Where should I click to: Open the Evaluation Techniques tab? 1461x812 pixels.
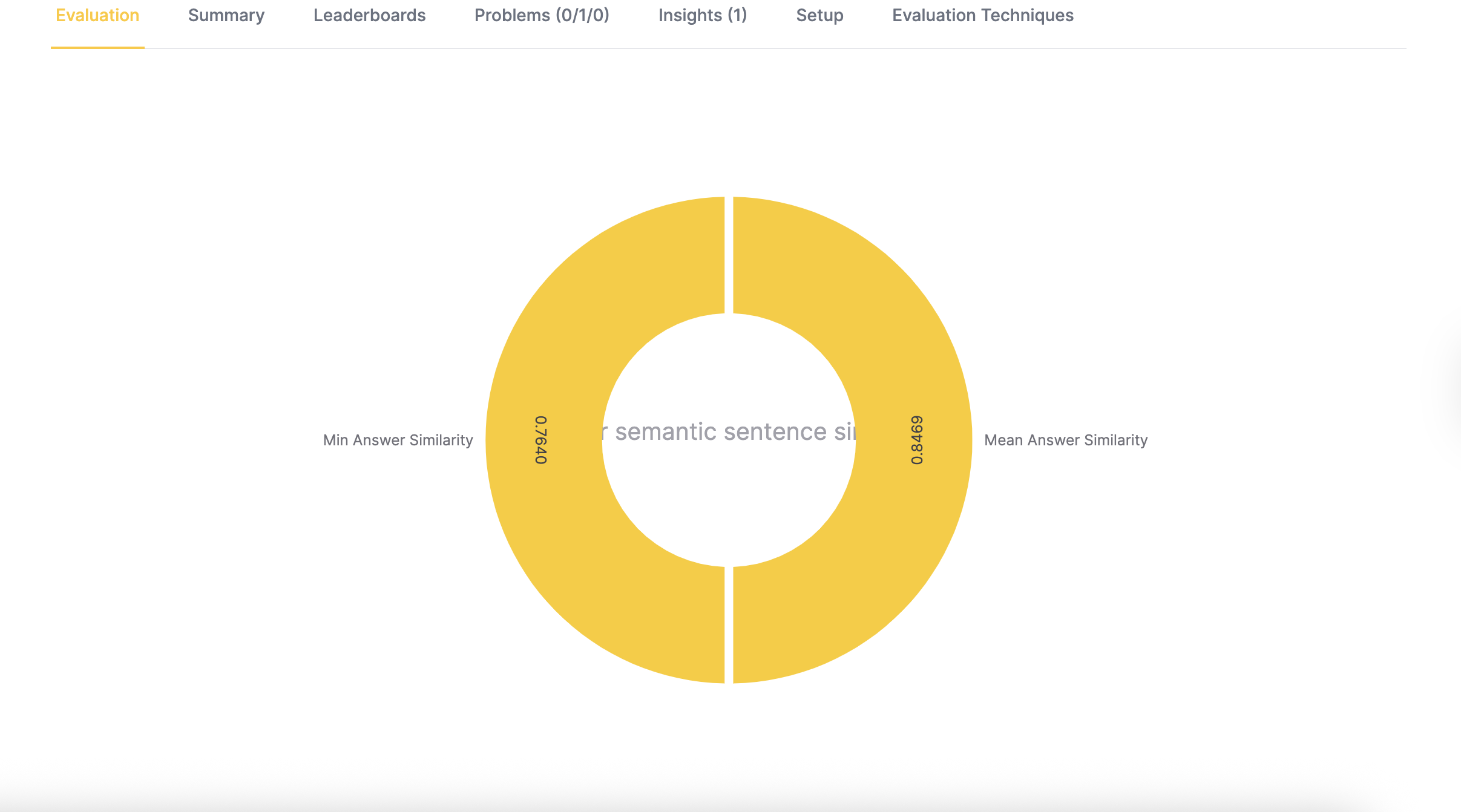(x=982, y=16)
